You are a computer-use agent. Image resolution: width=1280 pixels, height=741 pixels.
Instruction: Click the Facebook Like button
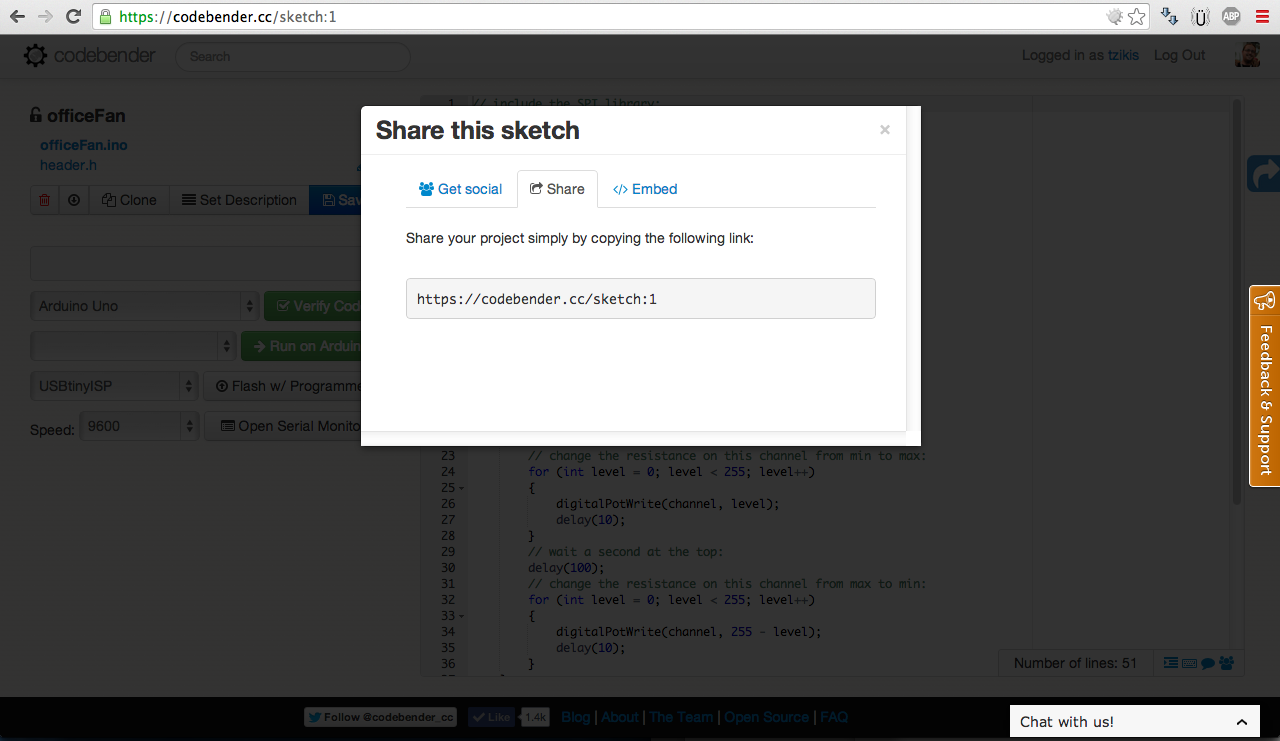(x=491, y=717)
